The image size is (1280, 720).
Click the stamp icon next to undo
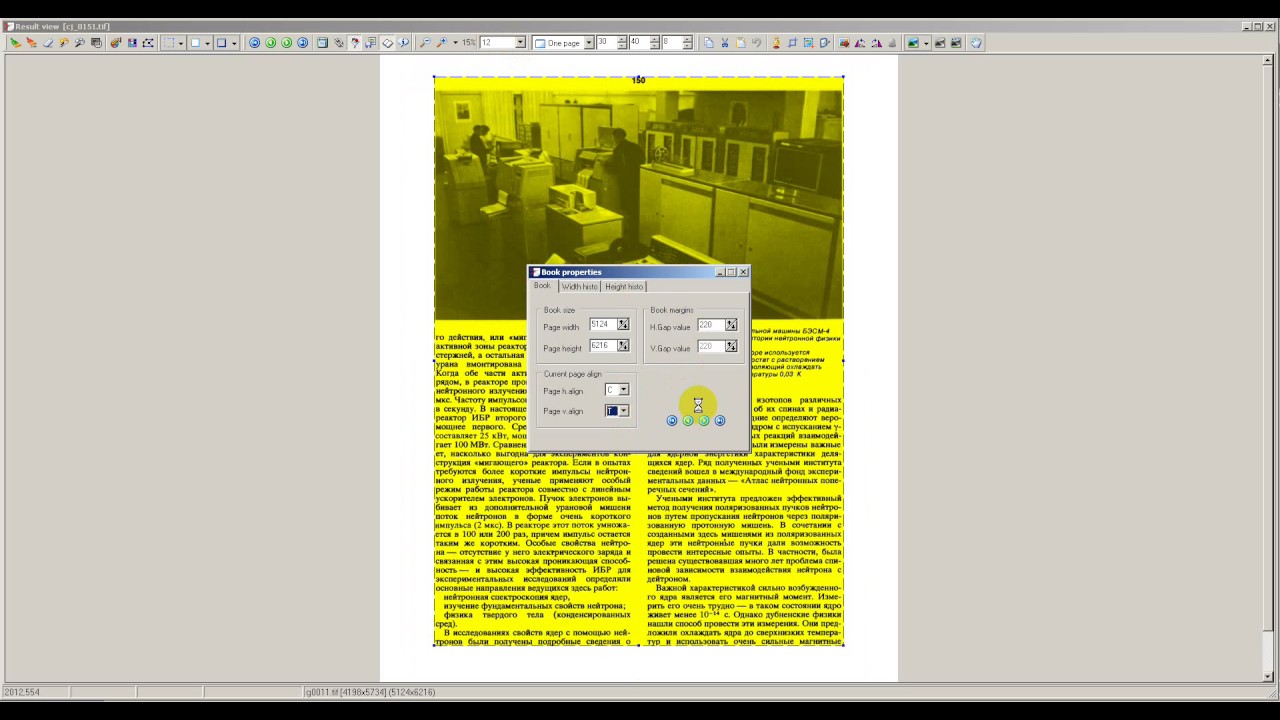777,43
